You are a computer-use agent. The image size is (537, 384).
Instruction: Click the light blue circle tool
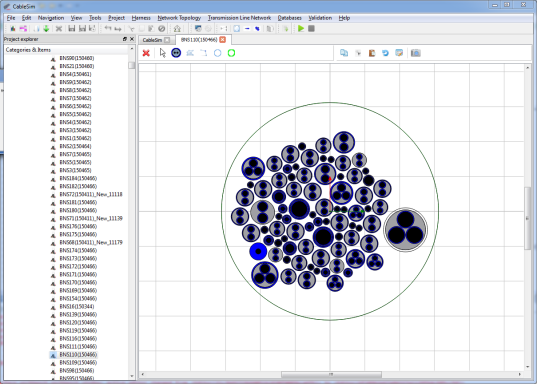tap(217, 53)
